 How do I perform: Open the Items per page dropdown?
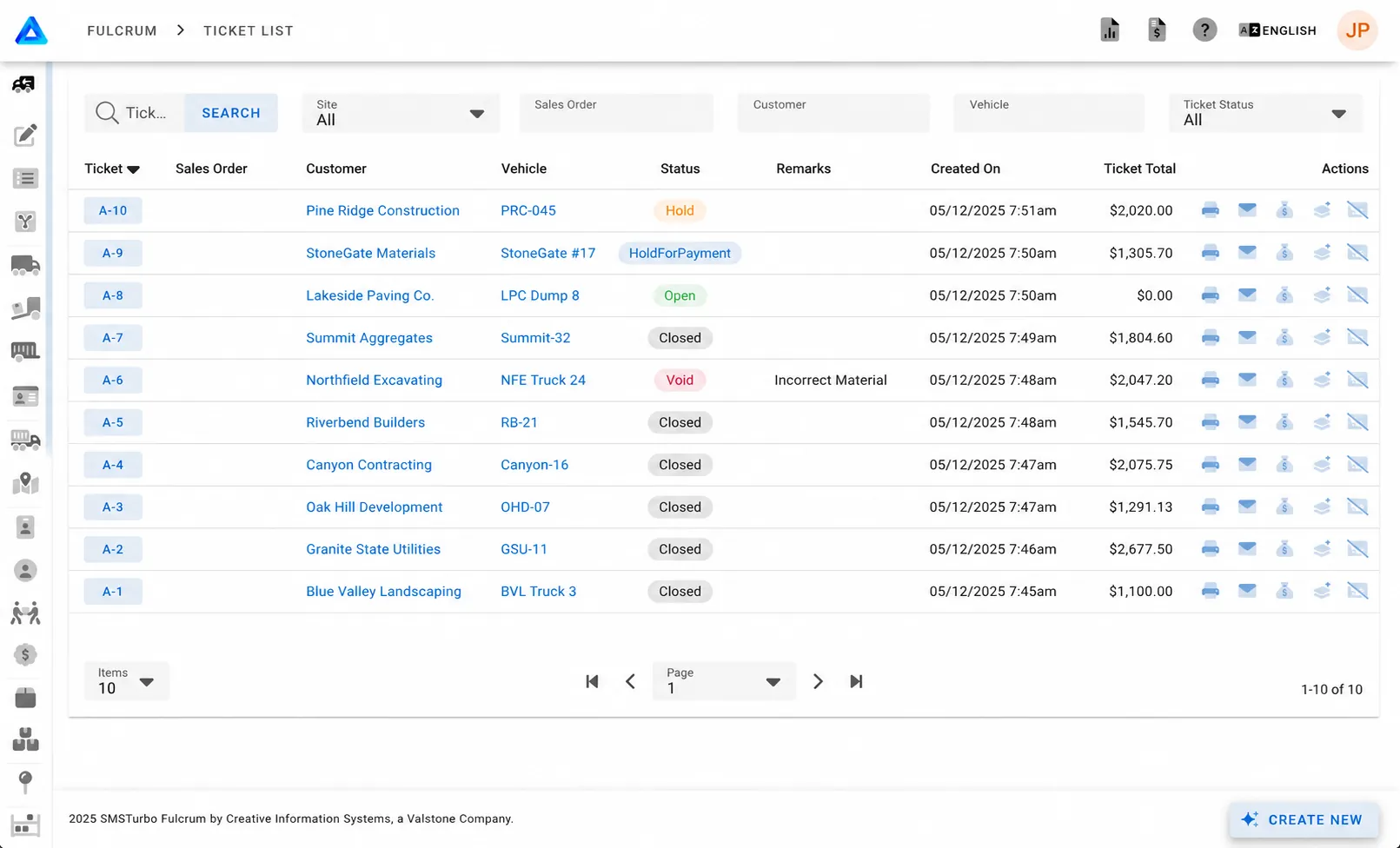pyautogui.click(x=126, y=681)
